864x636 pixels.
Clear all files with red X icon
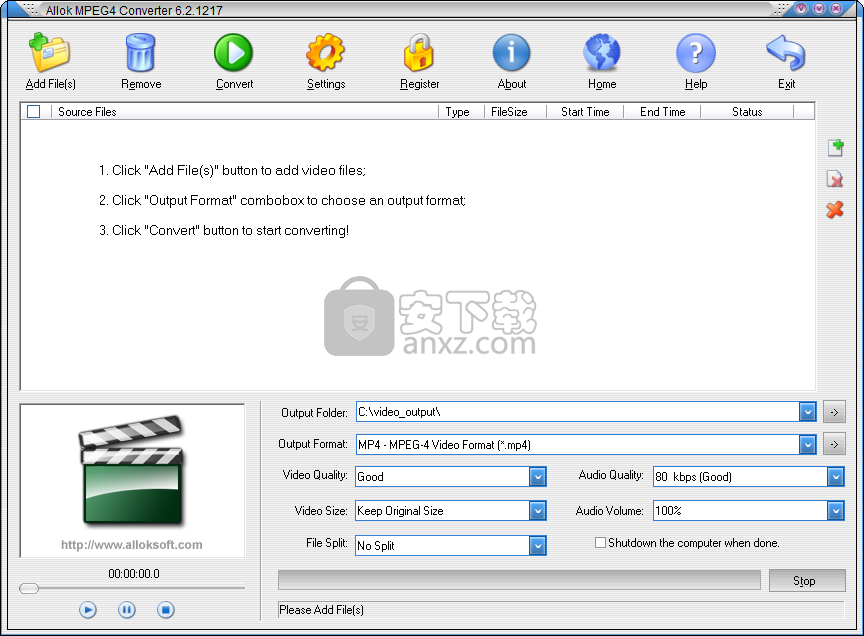pos(835,209)
